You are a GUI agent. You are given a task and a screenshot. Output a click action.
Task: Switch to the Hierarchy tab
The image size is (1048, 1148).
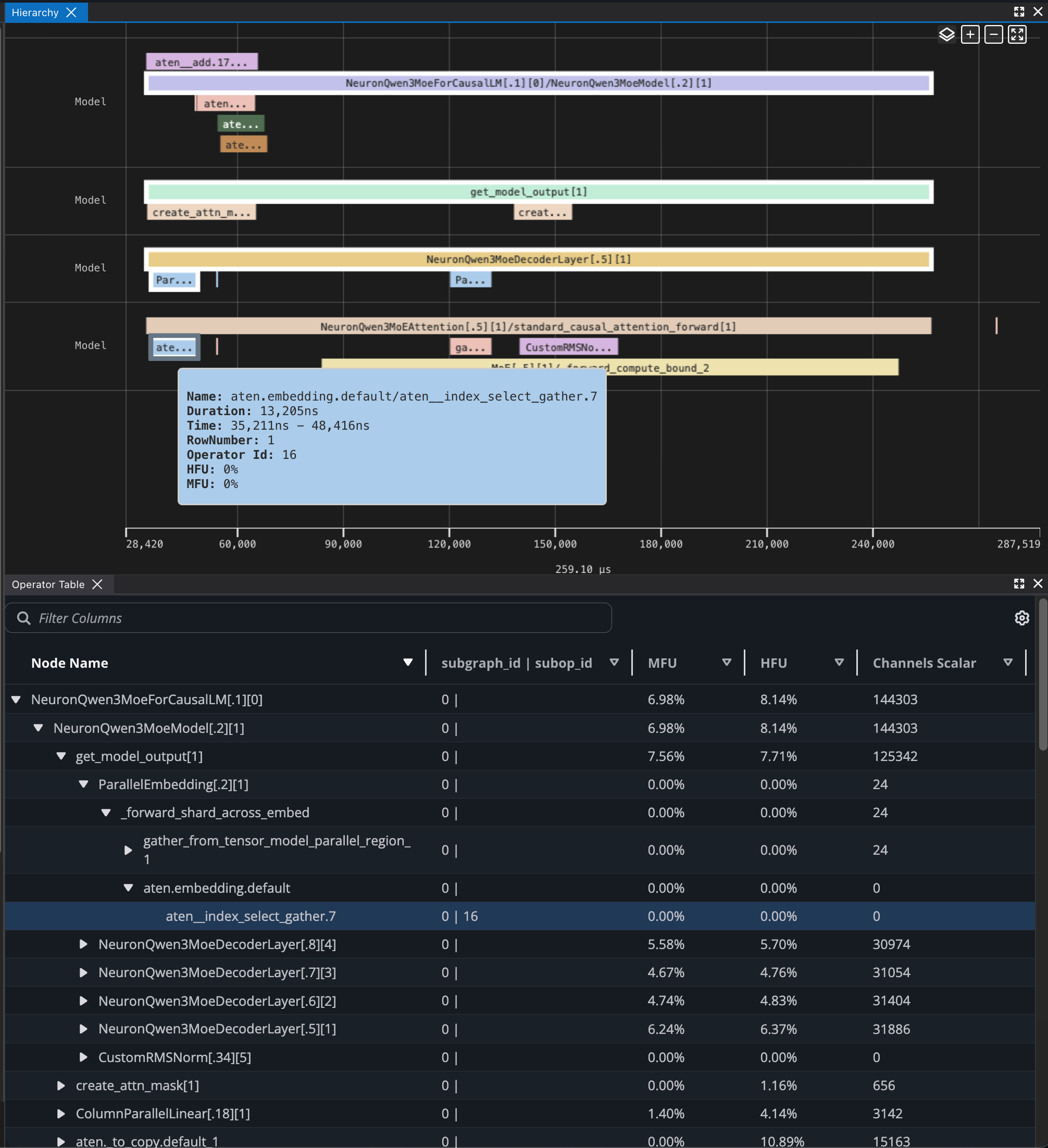click(34, 12)
